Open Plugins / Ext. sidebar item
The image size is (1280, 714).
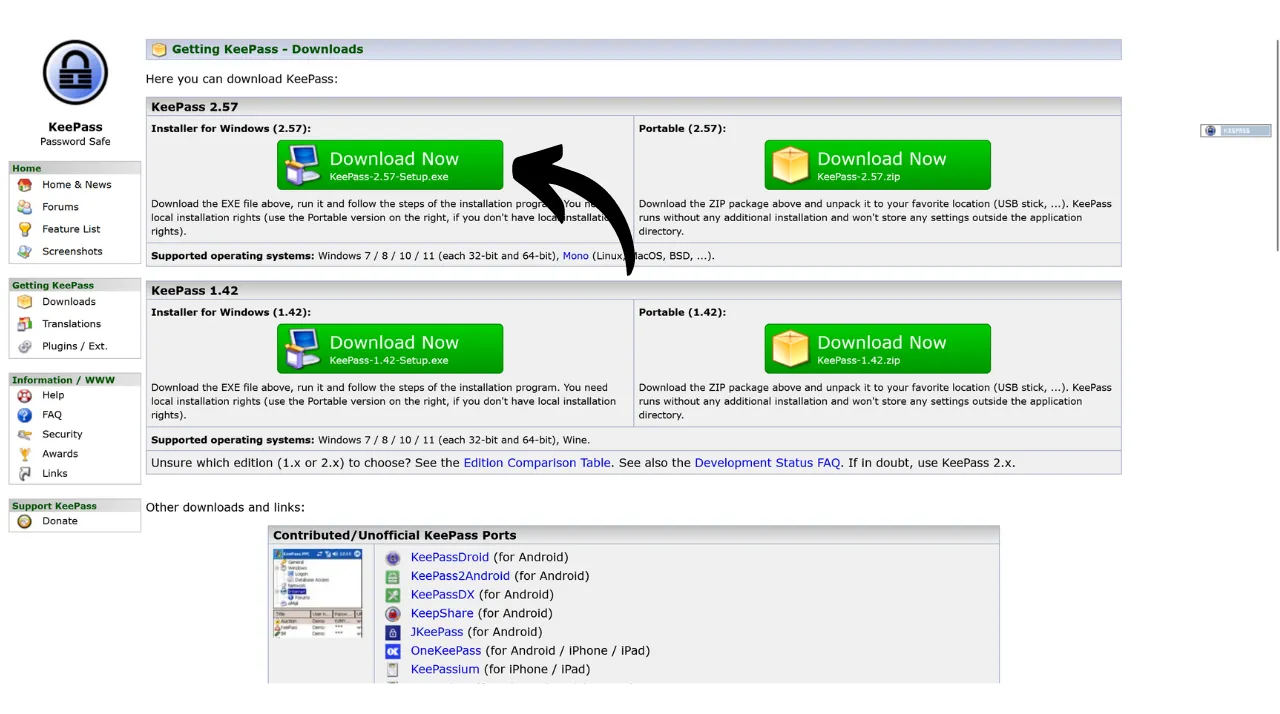(74, 346)
